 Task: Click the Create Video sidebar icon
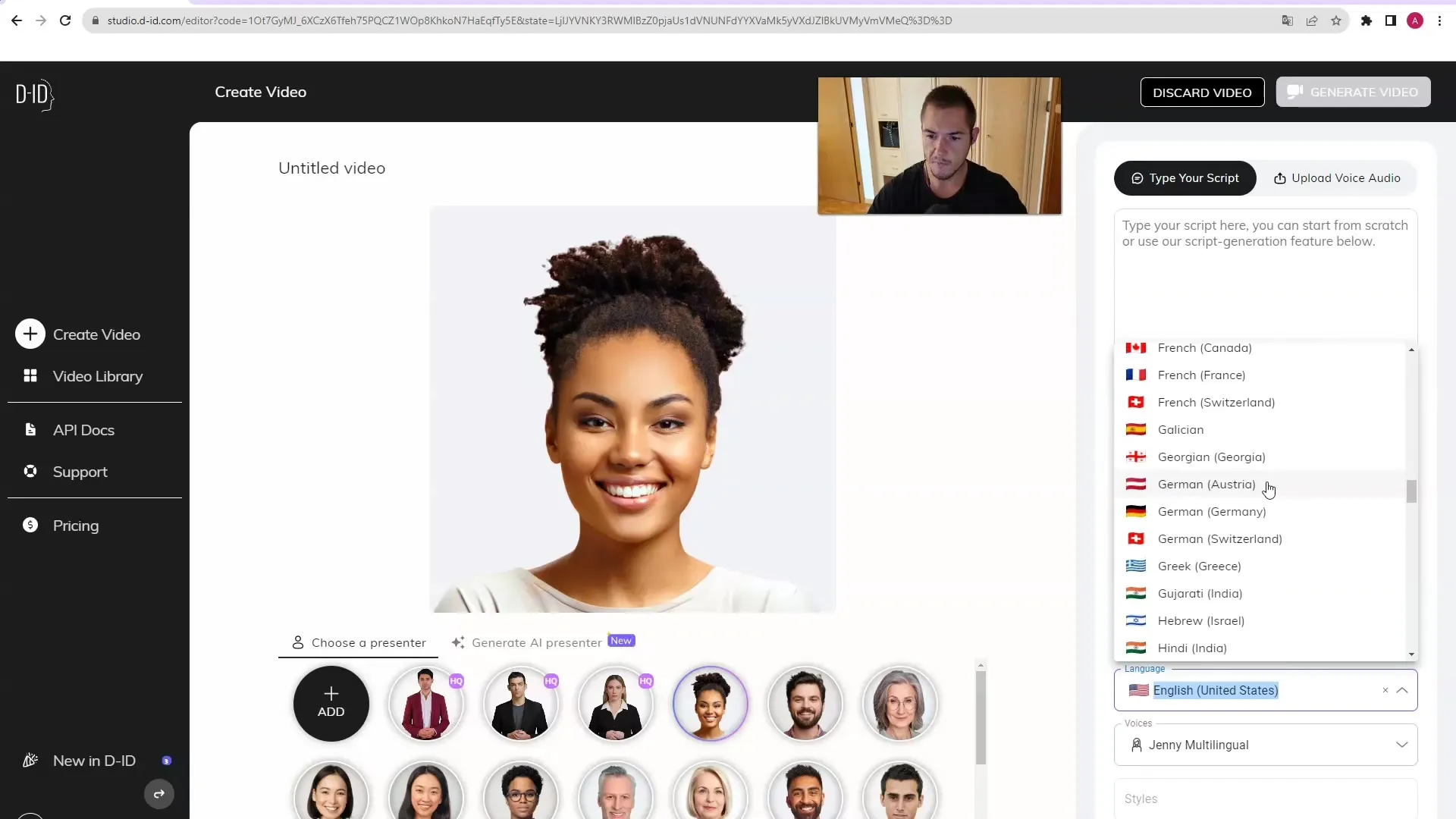(29, 335)
